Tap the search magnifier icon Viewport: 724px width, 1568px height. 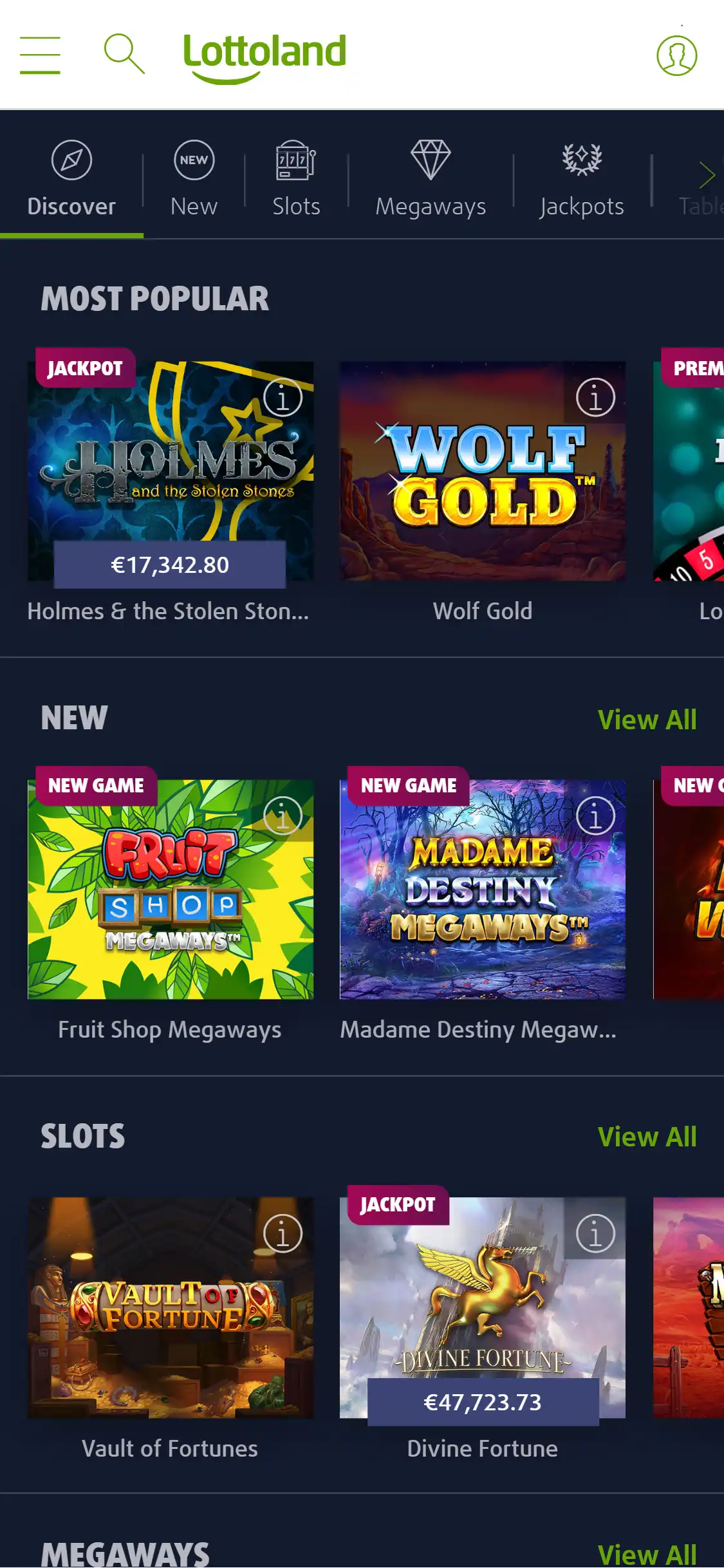[124, 54]
